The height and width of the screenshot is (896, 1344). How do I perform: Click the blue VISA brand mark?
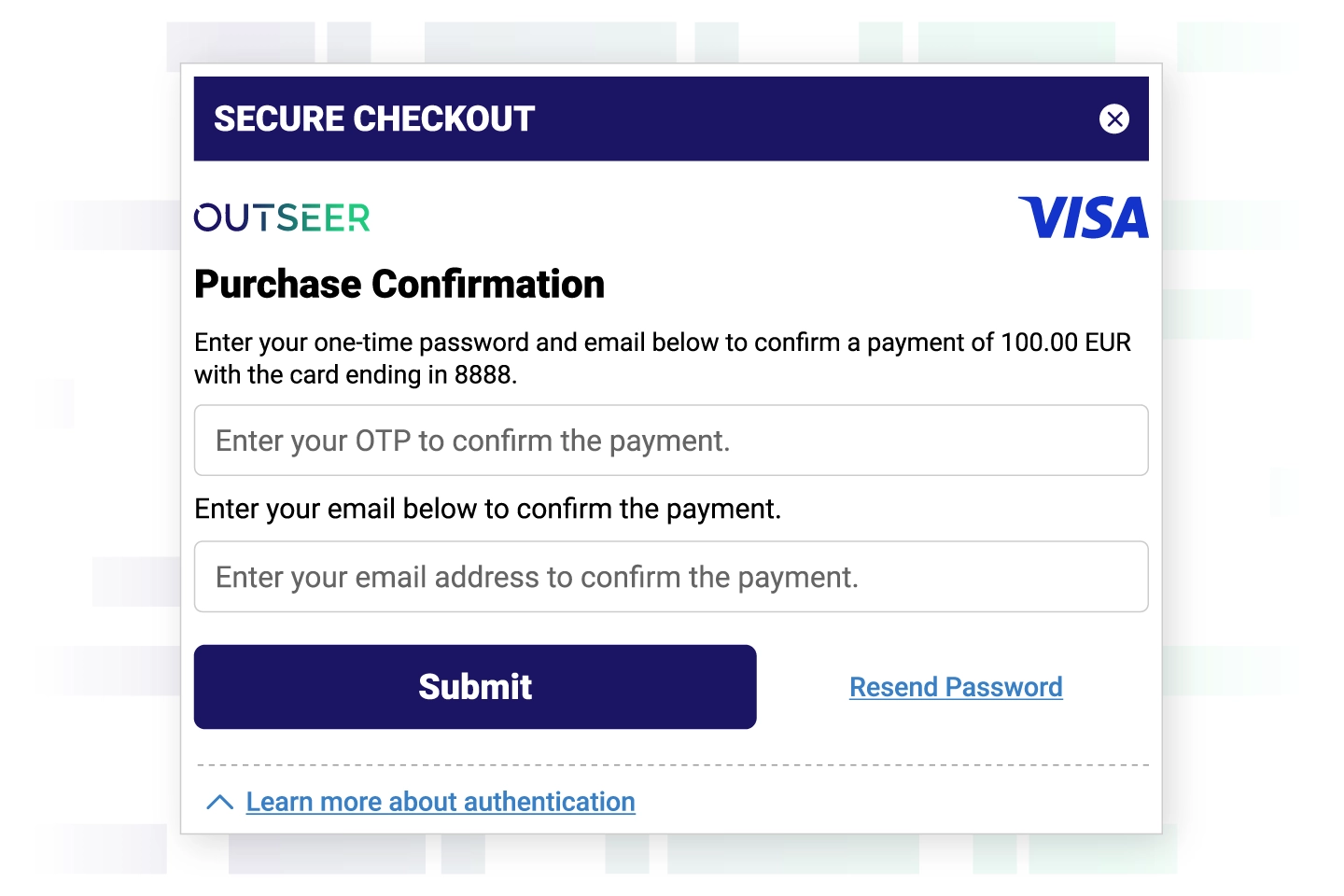coord(1085,218)
